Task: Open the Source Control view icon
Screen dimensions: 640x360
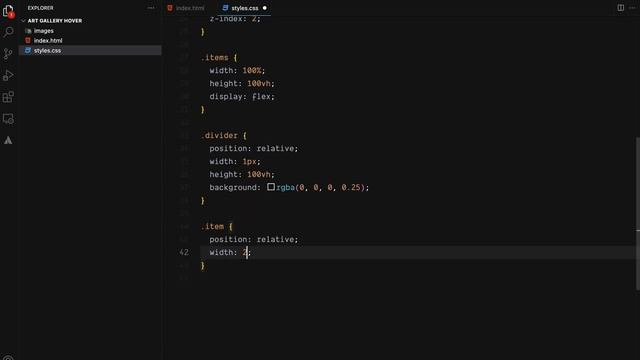Action: (x=8, y=54)
